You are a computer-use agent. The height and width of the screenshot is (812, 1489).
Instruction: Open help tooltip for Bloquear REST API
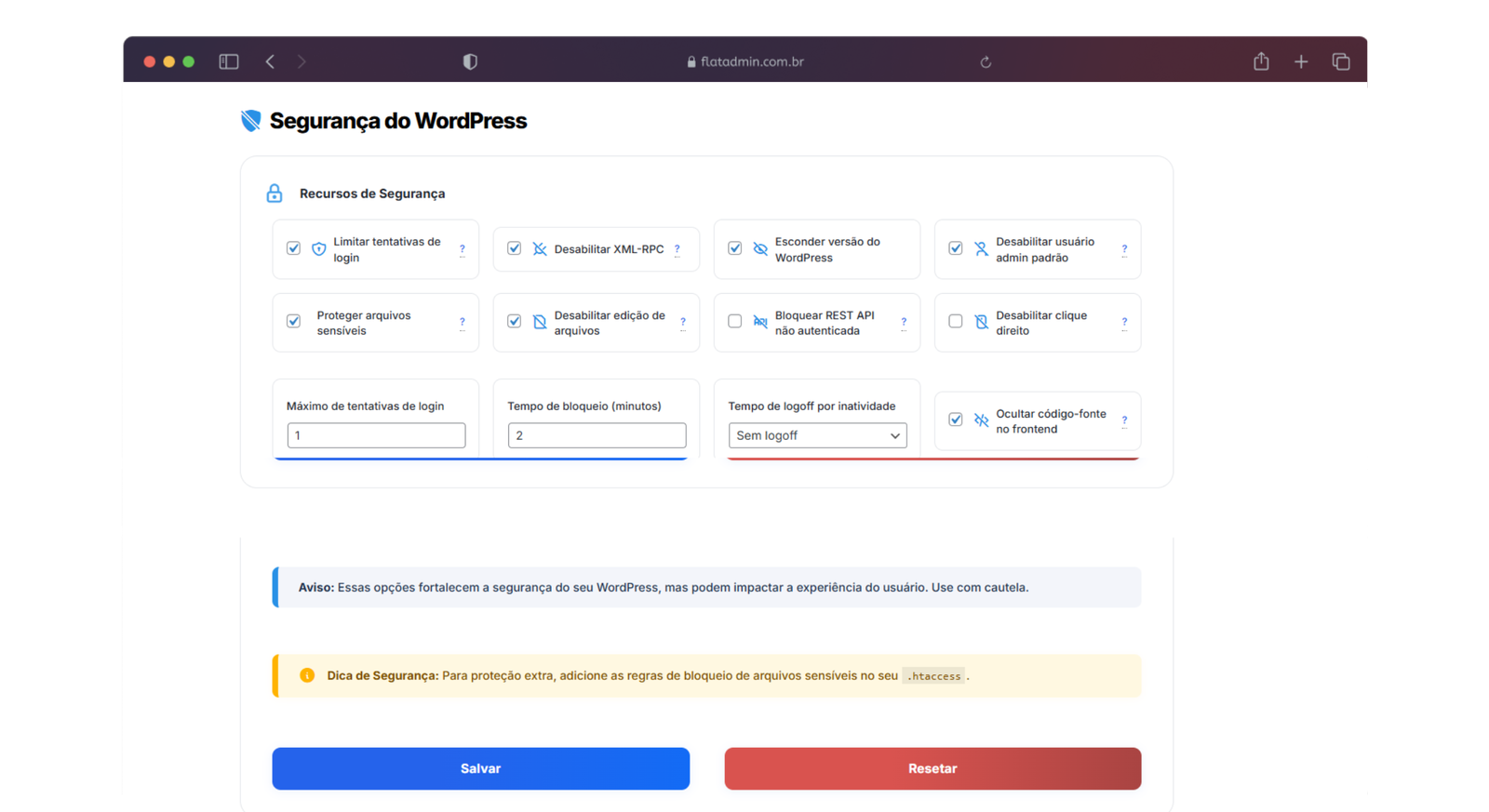[x=904, y=323]
